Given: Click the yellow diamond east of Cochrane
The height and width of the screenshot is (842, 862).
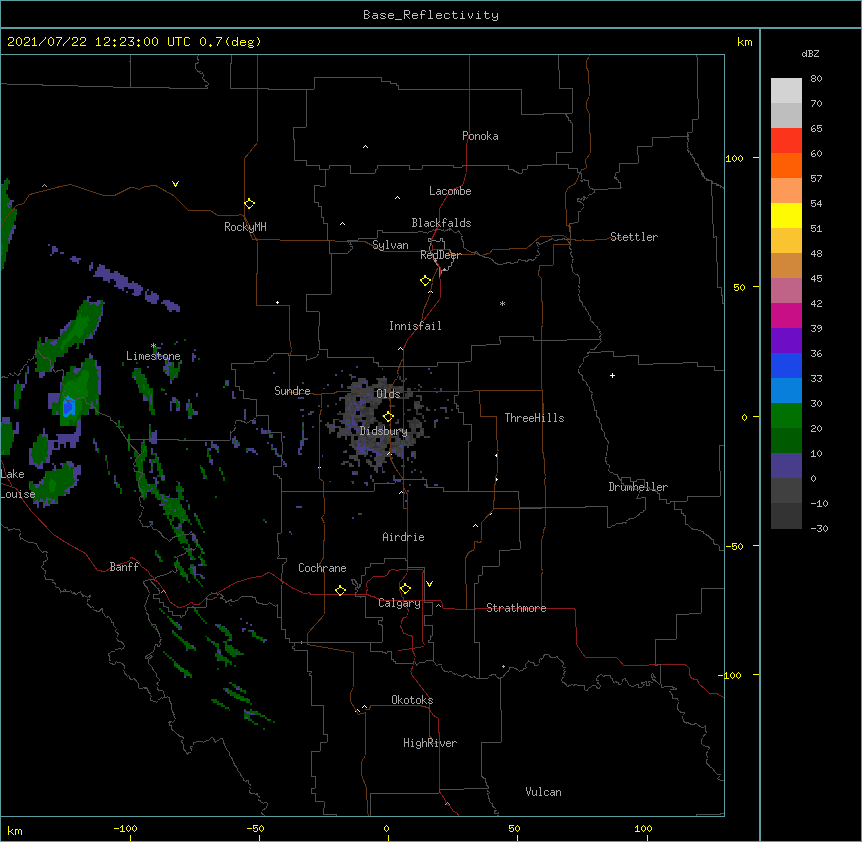Looking at the screenshot, I should click(340, 590).
